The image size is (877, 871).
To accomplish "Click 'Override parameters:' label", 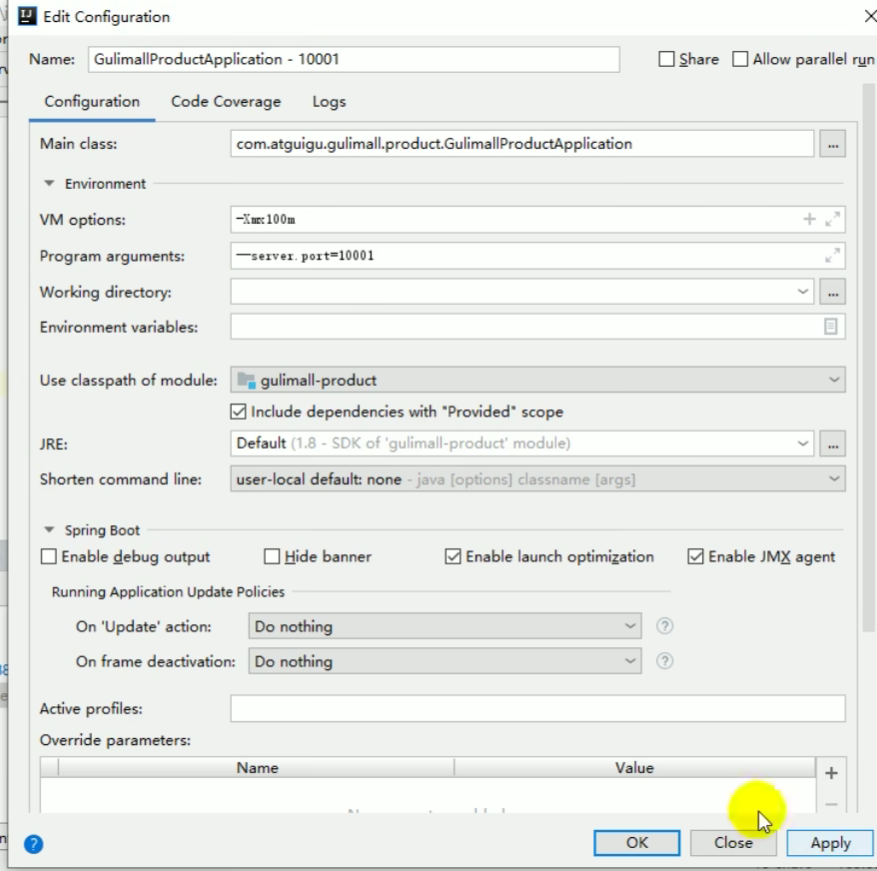I will pyautogui.click(x=115, y=740).
